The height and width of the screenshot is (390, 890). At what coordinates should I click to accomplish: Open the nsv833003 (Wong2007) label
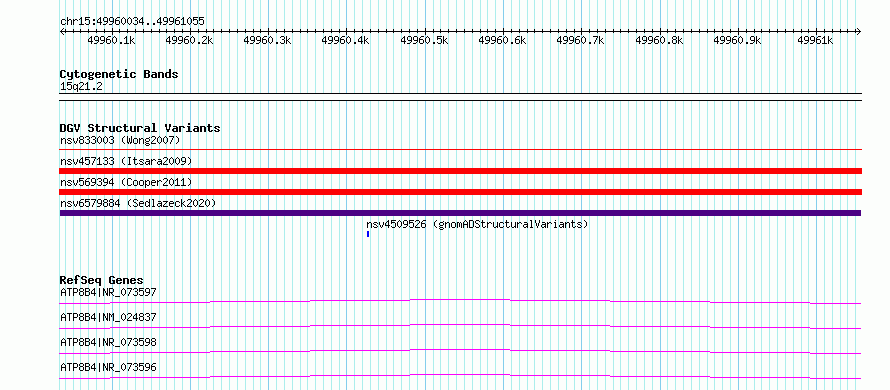point(120,140)
